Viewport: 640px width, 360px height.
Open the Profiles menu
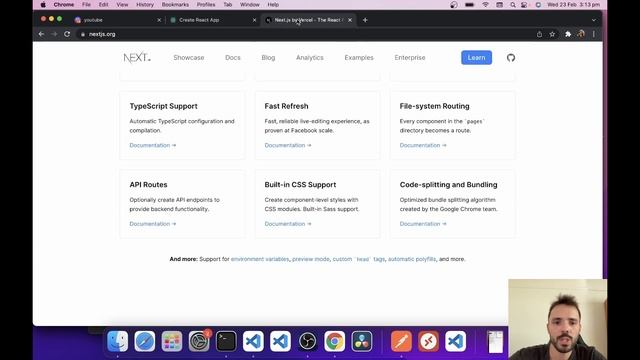pyautogui.click(x=206, y=5)
